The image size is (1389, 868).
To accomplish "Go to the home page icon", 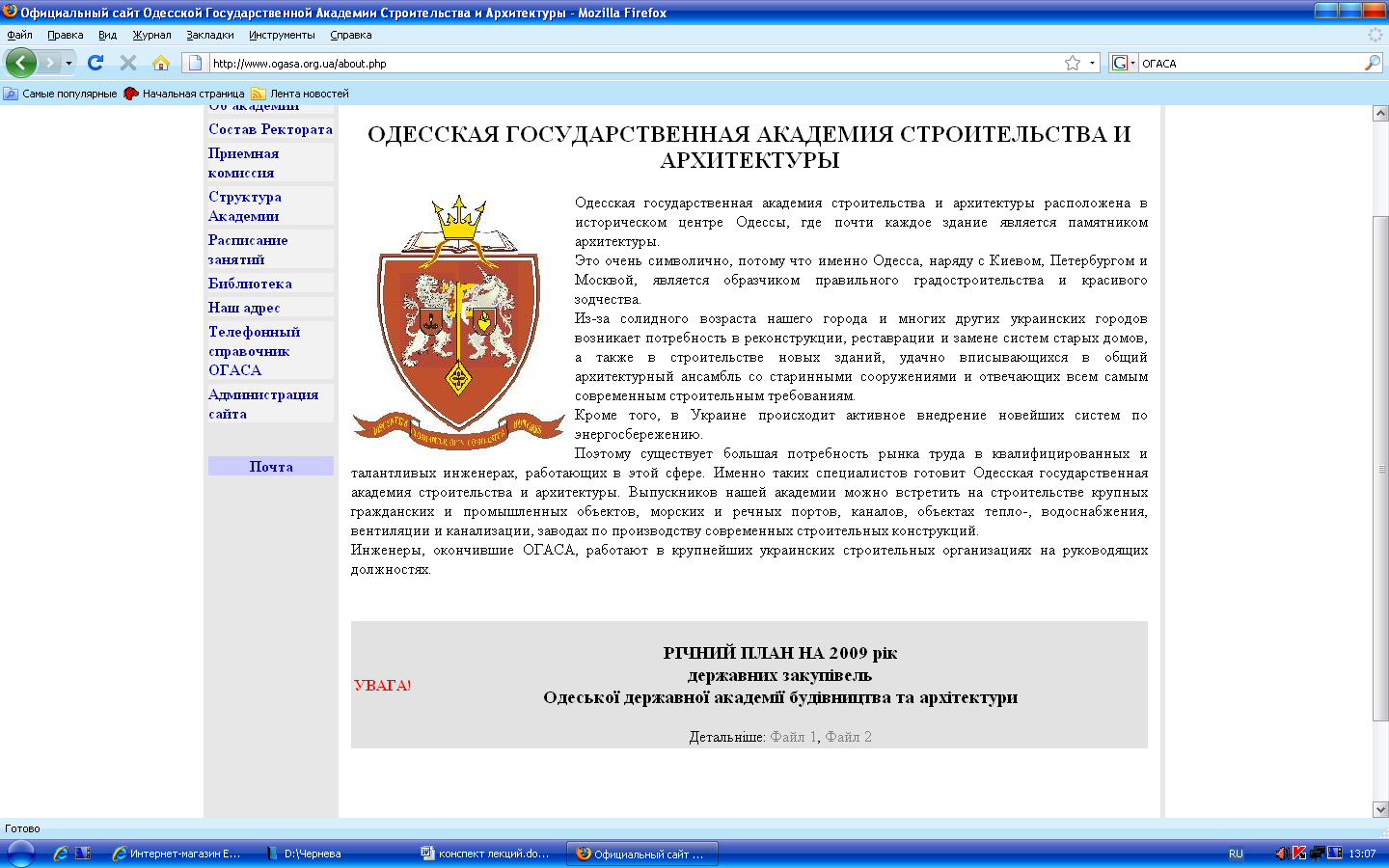I will pos(161,63).
